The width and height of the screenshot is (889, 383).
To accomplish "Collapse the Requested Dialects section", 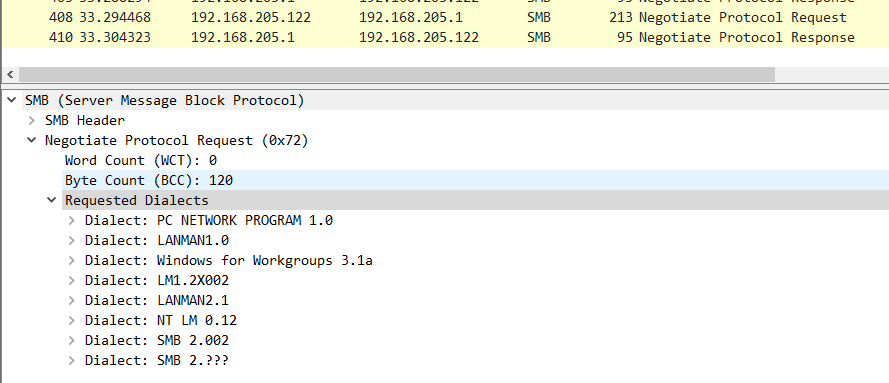I will coord(52,200).
